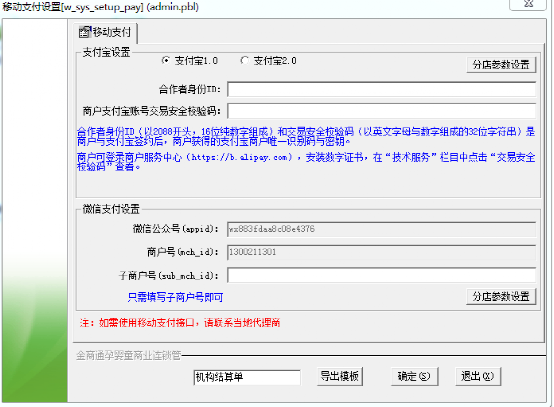Select the 支付宝2.0 radio button

[244, 60]
